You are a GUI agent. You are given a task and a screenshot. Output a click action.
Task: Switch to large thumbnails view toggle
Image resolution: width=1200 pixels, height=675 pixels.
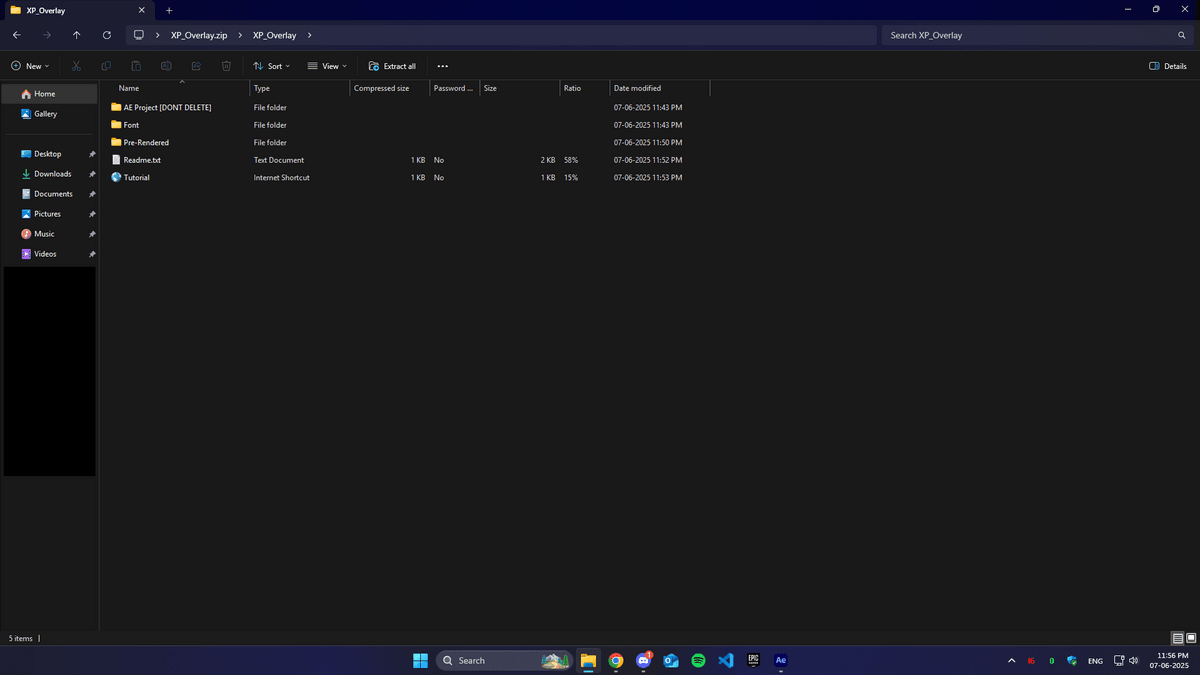click(x=1191, y=638)
